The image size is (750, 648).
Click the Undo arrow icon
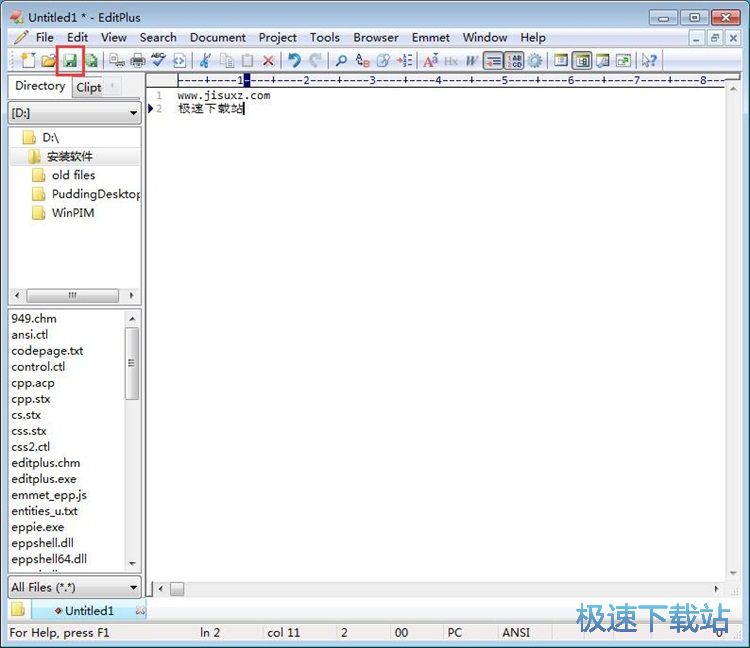tap(294, 61)
